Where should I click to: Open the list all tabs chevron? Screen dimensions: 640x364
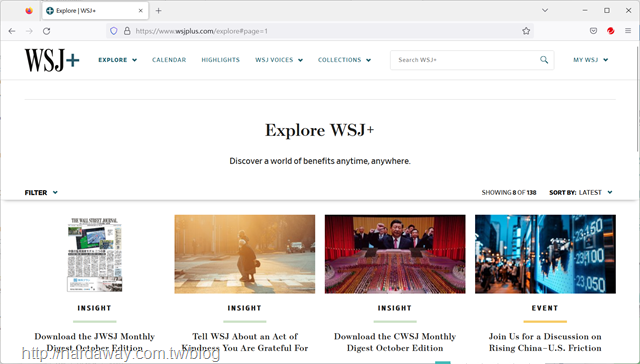click(544, 11)
